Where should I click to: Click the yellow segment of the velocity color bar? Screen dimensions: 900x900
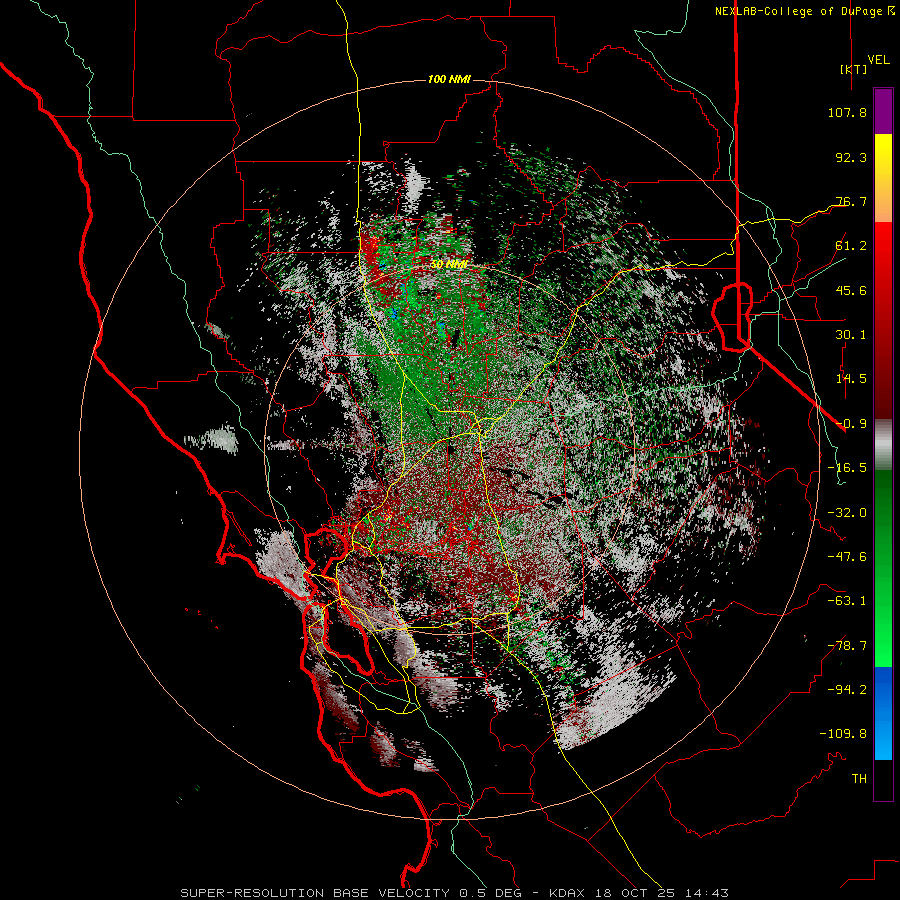pyautogui.click(x=883, y=150)
